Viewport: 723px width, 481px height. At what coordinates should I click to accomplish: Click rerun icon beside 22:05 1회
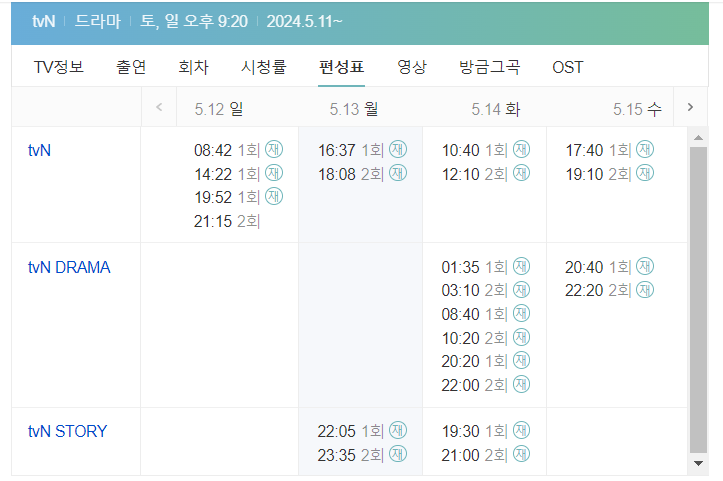point(398,430)
